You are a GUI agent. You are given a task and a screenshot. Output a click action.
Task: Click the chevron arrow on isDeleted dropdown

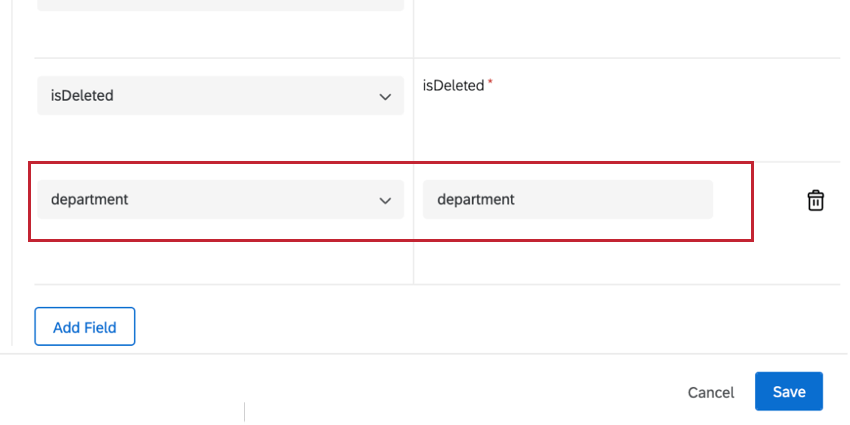point(385,97)
